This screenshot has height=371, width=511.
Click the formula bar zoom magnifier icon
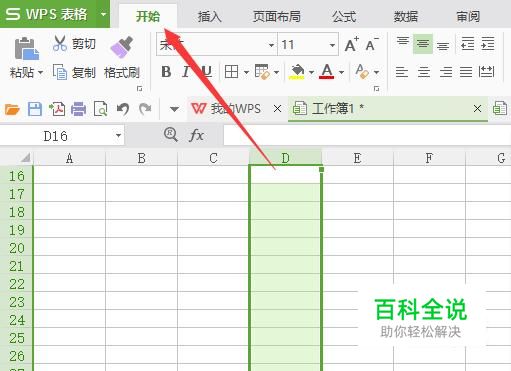coord(171,135)
